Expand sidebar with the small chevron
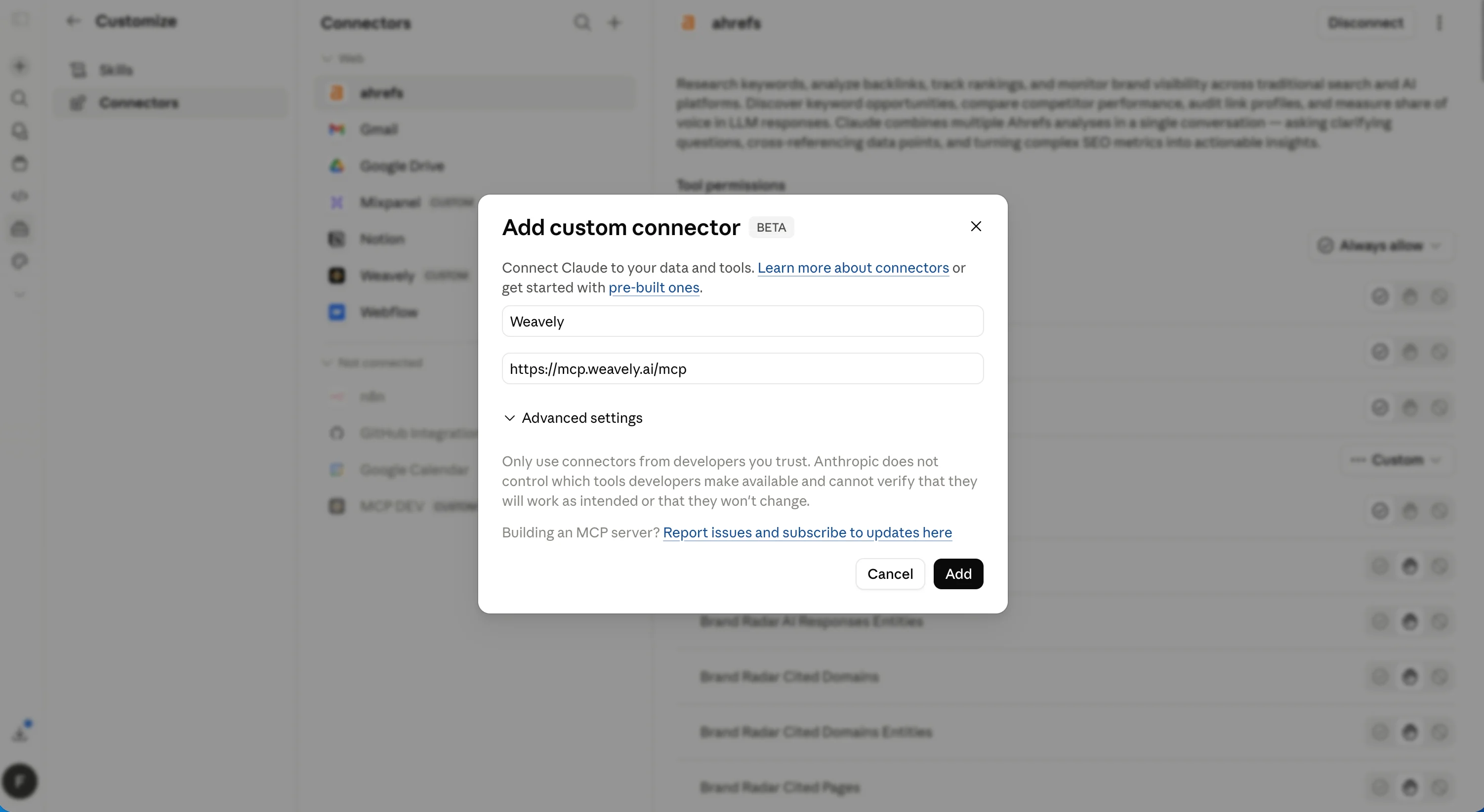The image size is (1484, 812). [20, 294]
